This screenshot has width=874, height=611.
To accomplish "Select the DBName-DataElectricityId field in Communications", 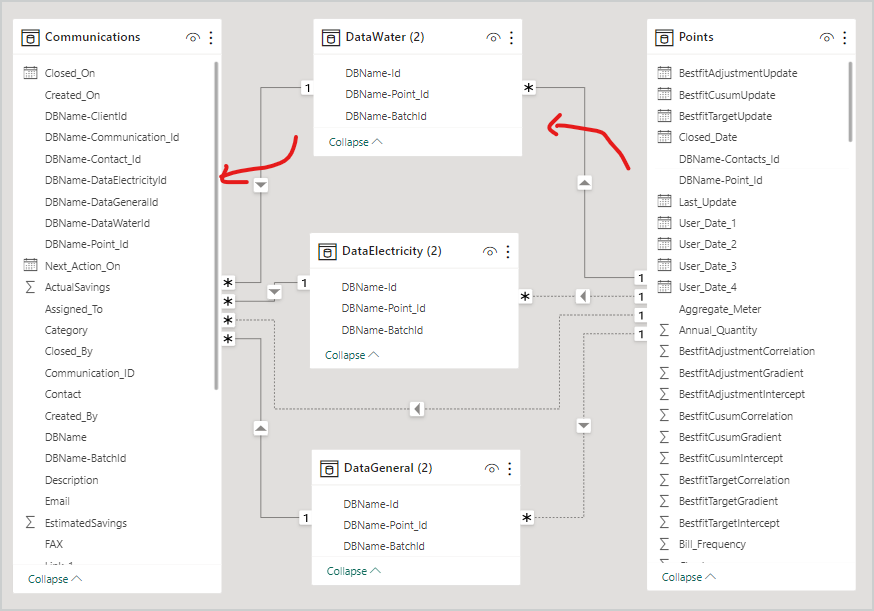I will tap(105, 180).
